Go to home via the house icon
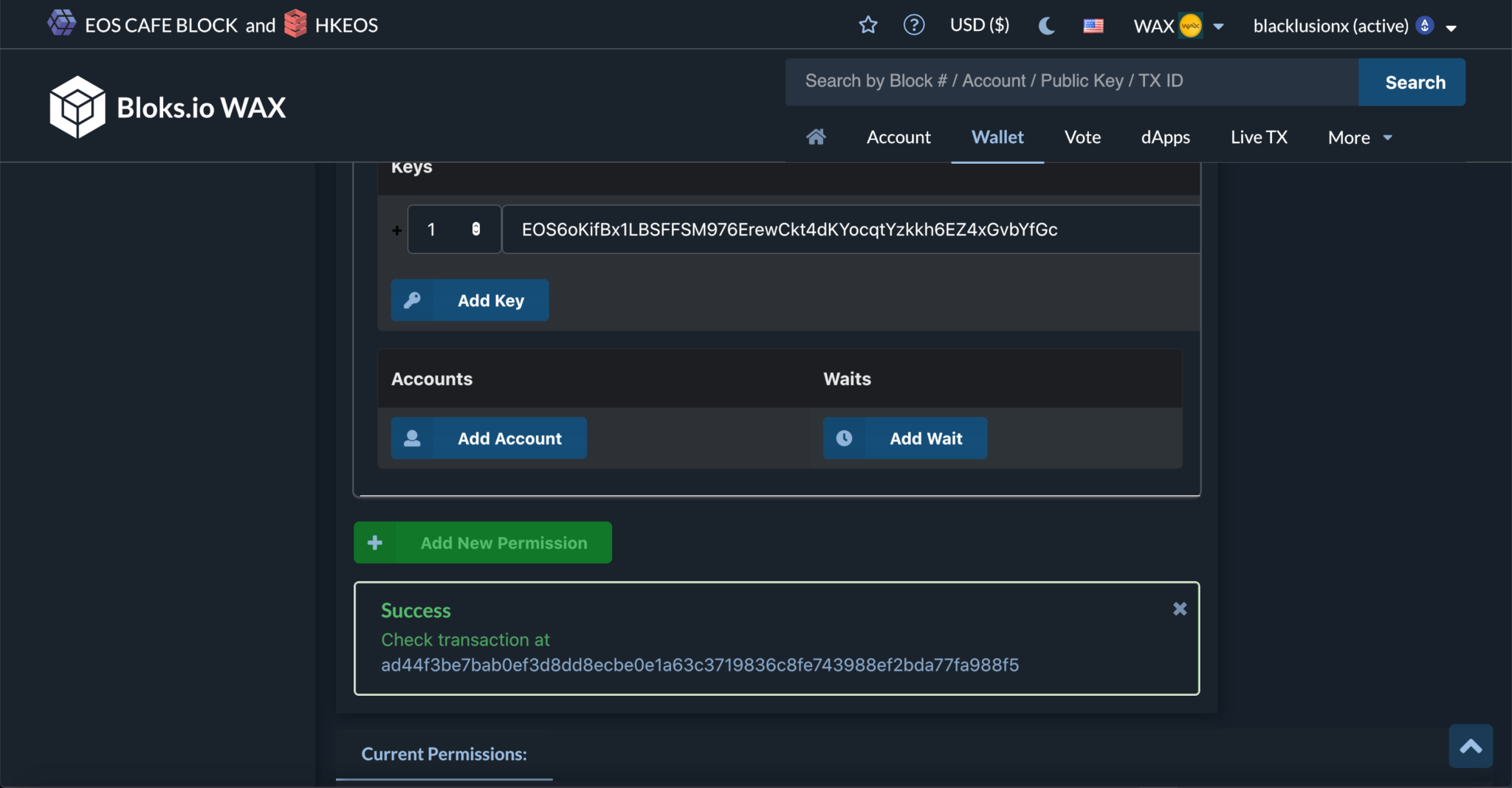Image resolution: width=1512 pixels, height=788 pixels. pos(816,137)
